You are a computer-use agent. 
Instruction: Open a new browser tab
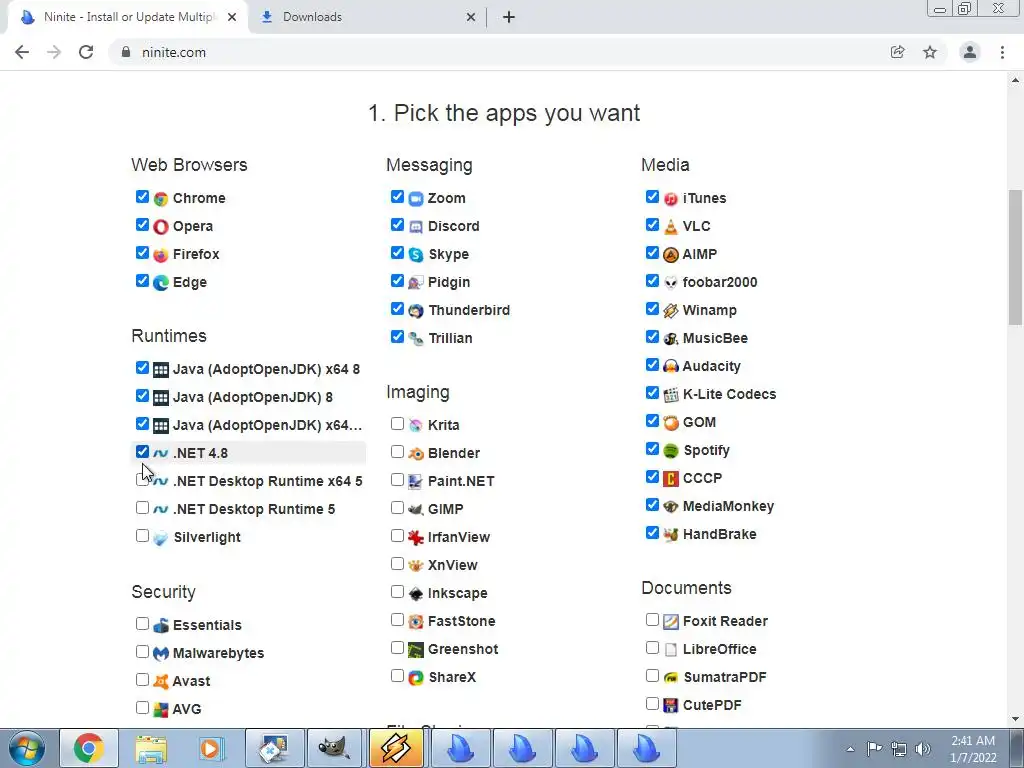tap(509, 18)
